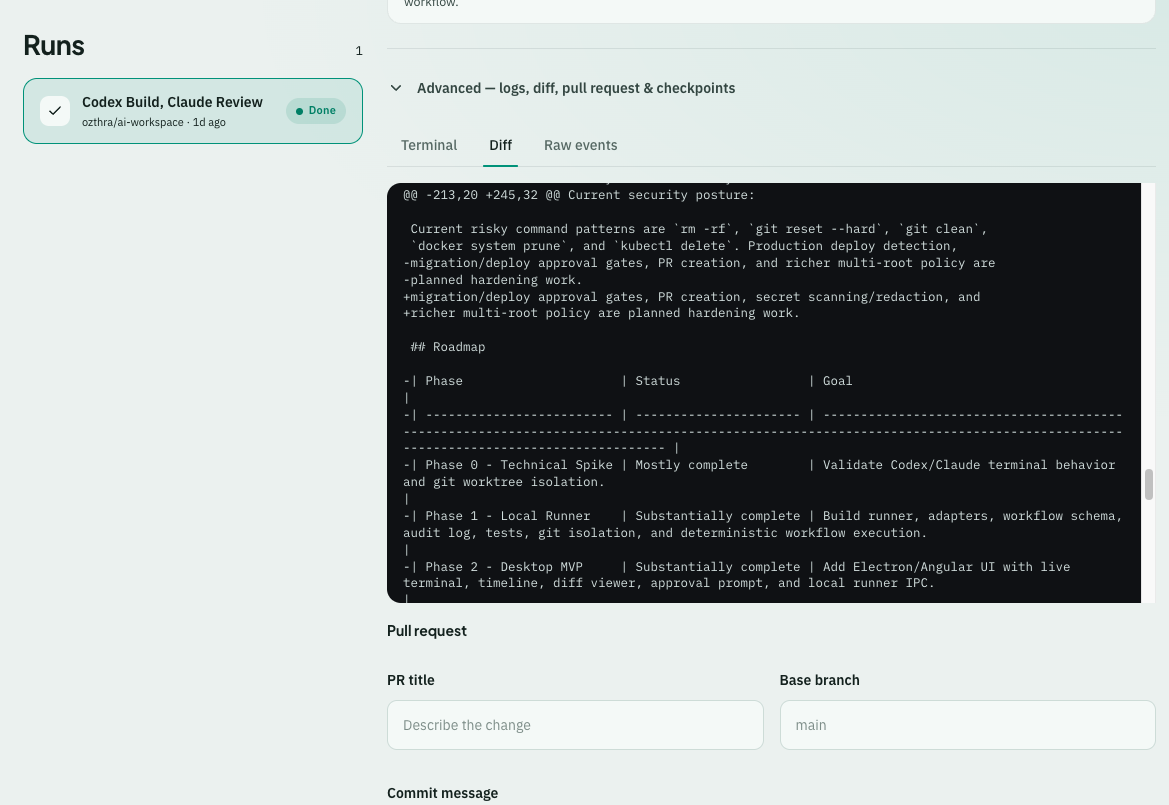This screenshot has height=805, width=1169.
Task: Click the Commit message label
Action: tap(442, 793)
